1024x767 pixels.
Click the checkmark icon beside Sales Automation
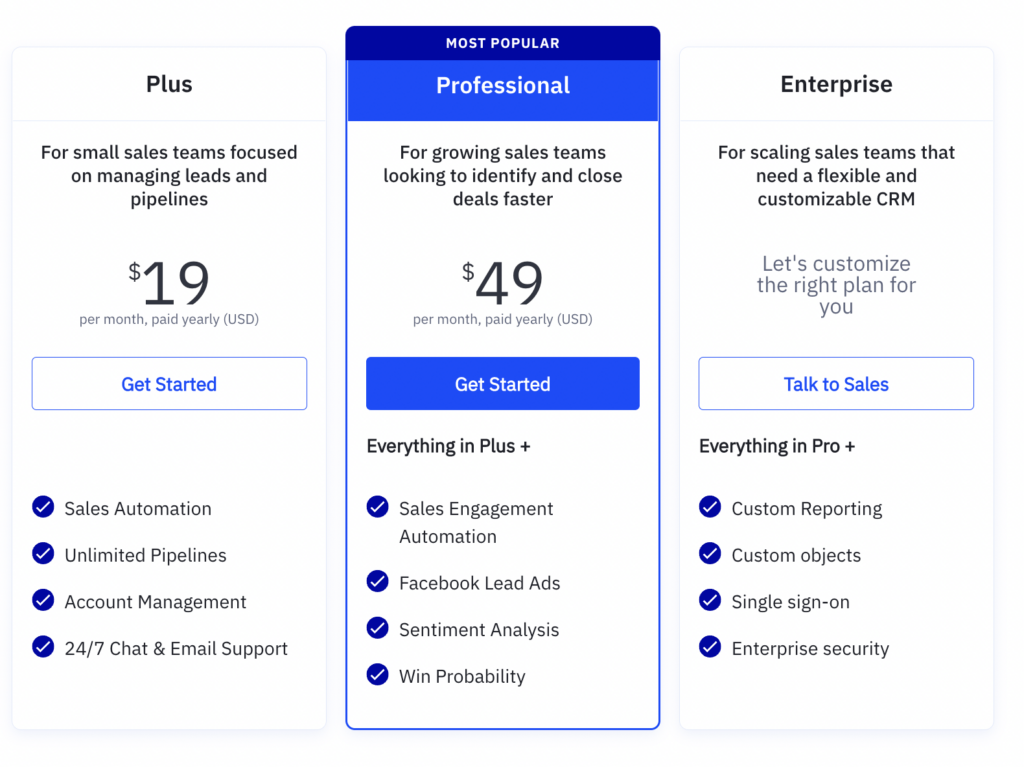click(43, 506)
